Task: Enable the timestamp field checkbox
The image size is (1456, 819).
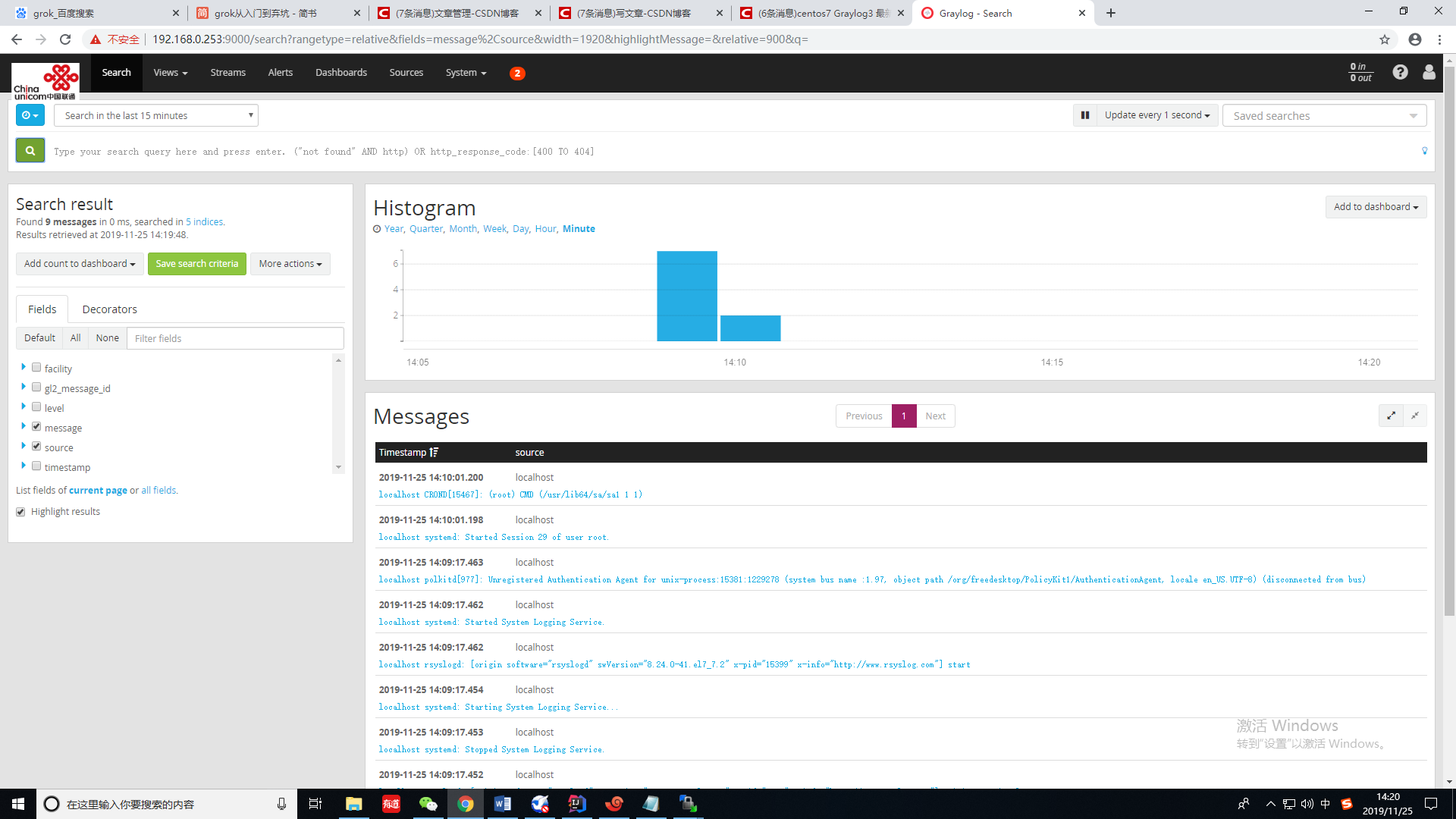Action: click(36, 466)
